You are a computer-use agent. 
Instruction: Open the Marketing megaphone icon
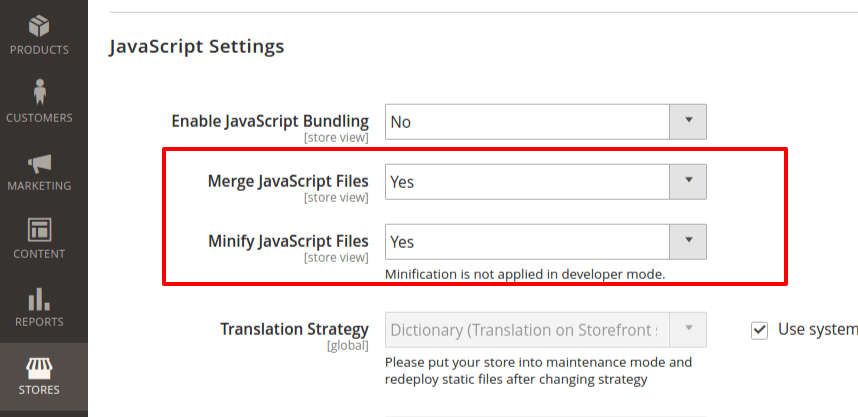coord(39,163)
